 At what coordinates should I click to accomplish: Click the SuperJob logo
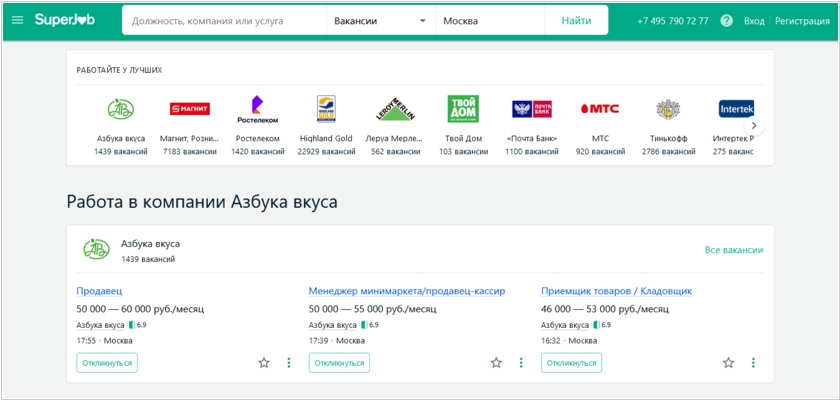(65, 20)
